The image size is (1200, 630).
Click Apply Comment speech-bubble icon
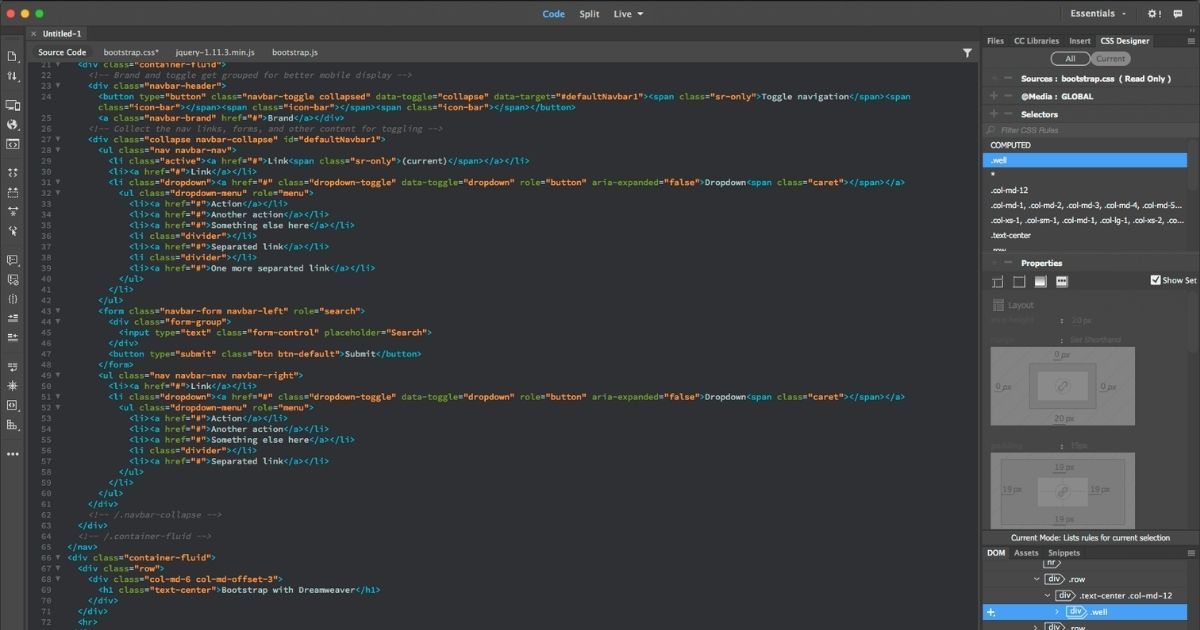(x=12, y=259)
